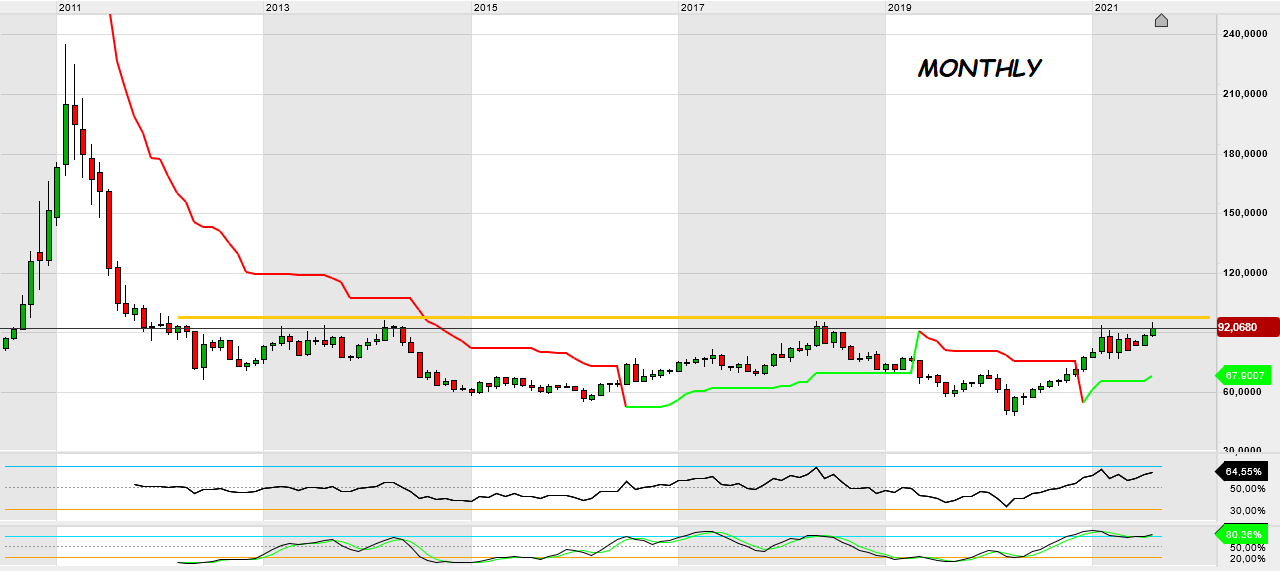
Task: Click the 2011 label on time axis
Action: tap(70, 7)
